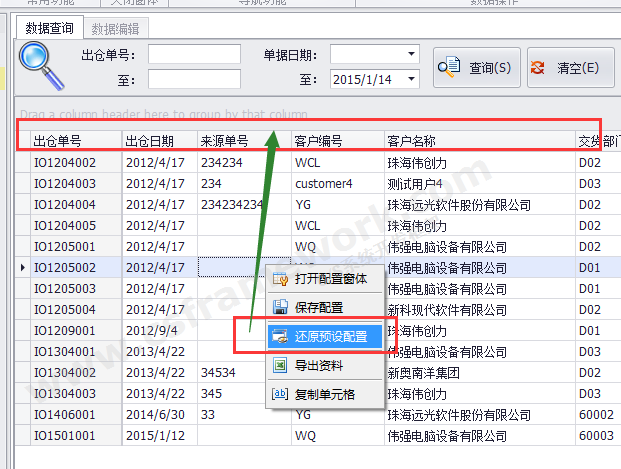Select 打开配置窗体 from context menu

(x=331, y=279)
